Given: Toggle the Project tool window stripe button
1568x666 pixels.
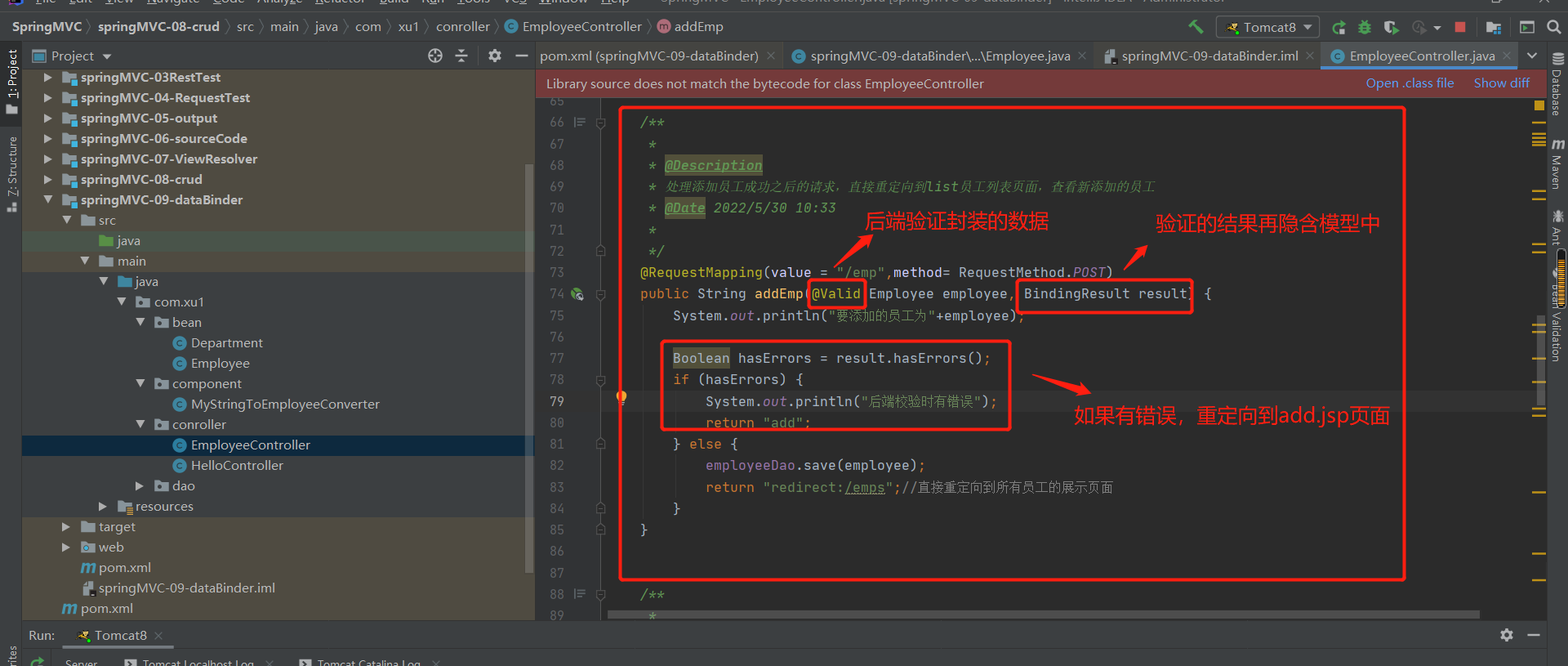Looking at the screenshot, I should (x=11, y=82).
